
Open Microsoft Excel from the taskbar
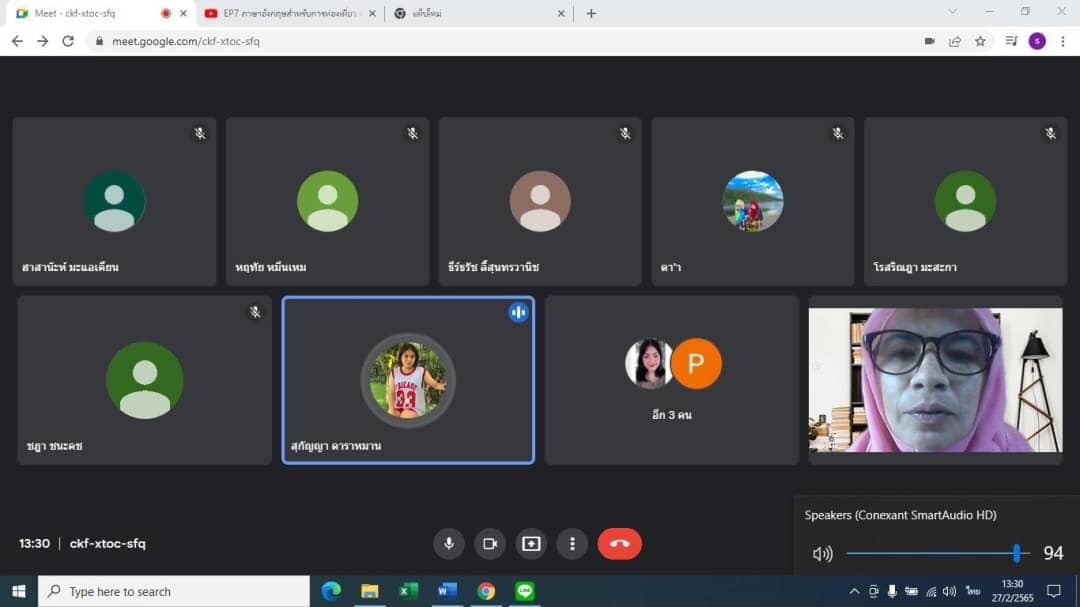pos(408,591)
